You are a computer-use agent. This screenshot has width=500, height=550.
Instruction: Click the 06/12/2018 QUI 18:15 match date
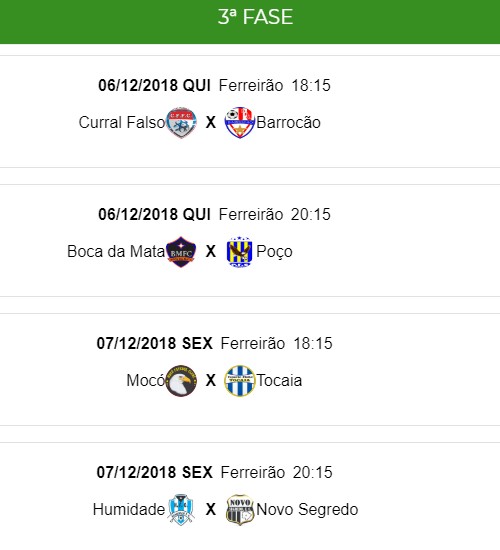point(154,85)
